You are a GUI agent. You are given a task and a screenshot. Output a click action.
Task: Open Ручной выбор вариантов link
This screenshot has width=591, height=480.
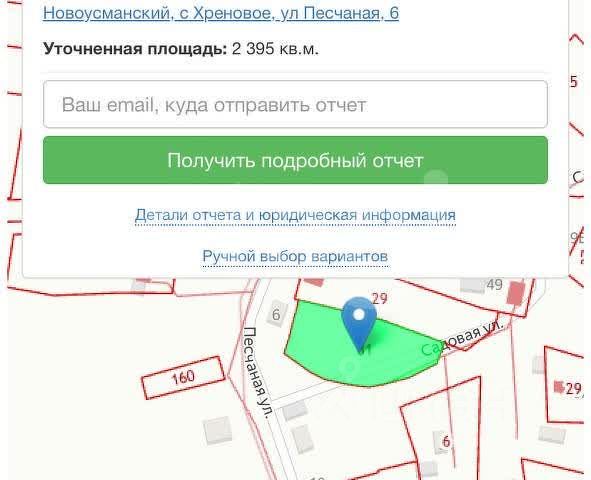[296, 257]
